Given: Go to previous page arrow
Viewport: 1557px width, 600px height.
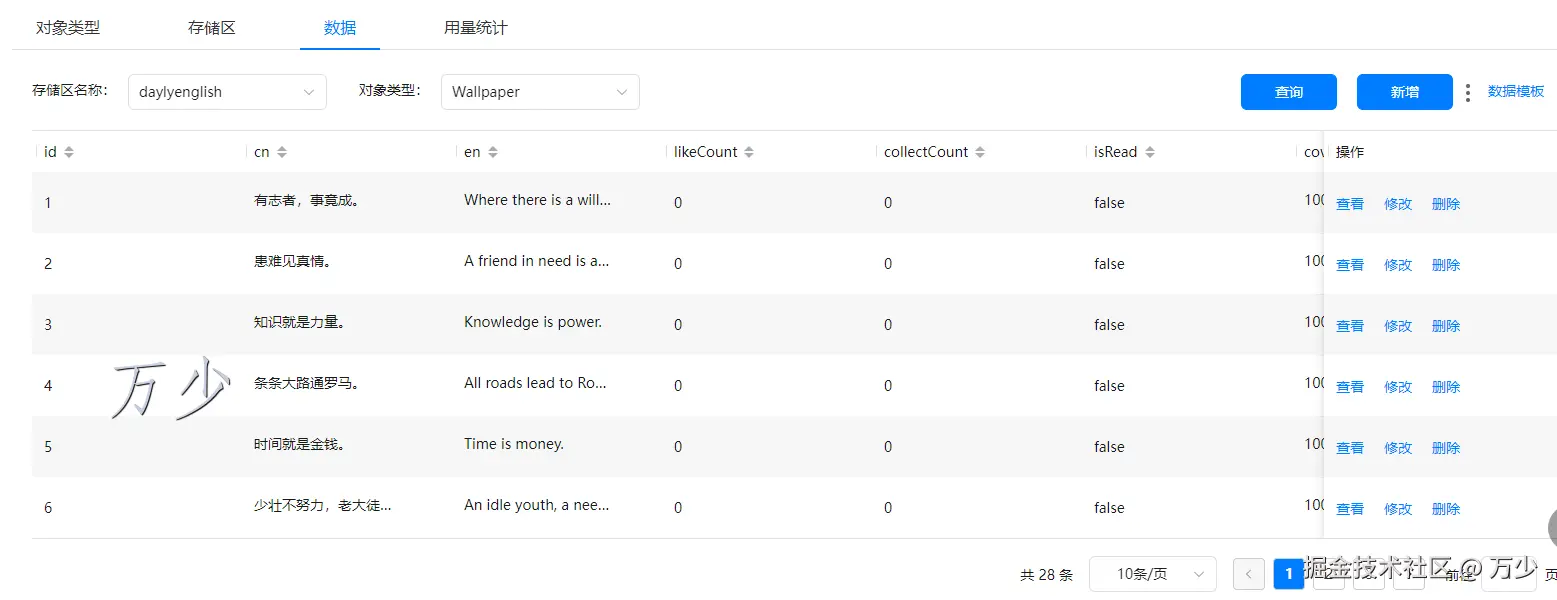Looking at the screenshot, I should pyautogui.click(x=1249, y=574).
